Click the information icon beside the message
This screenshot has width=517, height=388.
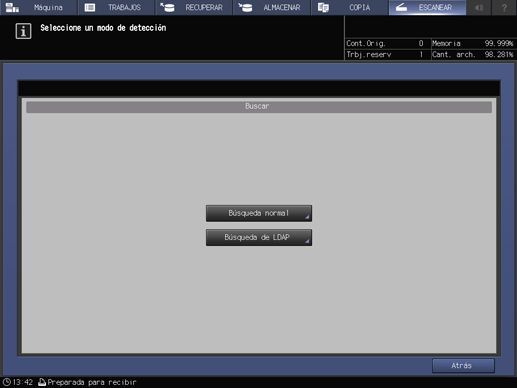(23, 31)
